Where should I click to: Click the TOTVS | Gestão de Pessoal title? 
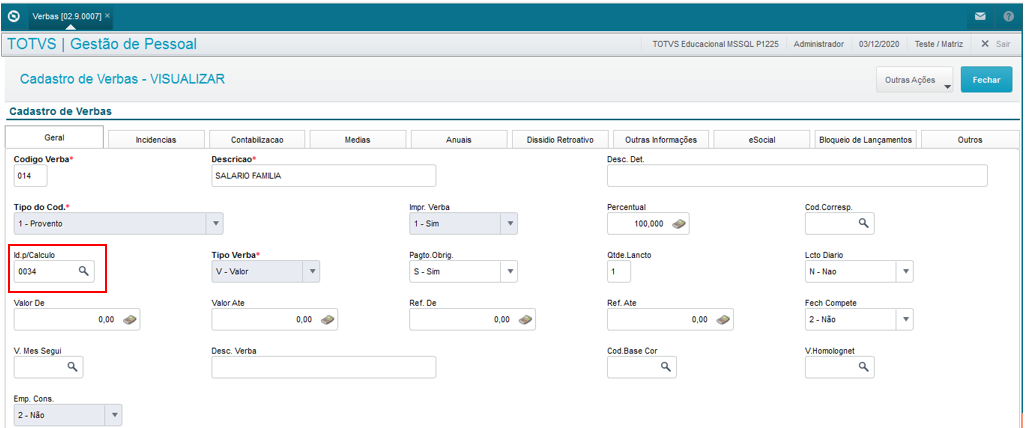[102, 45]
